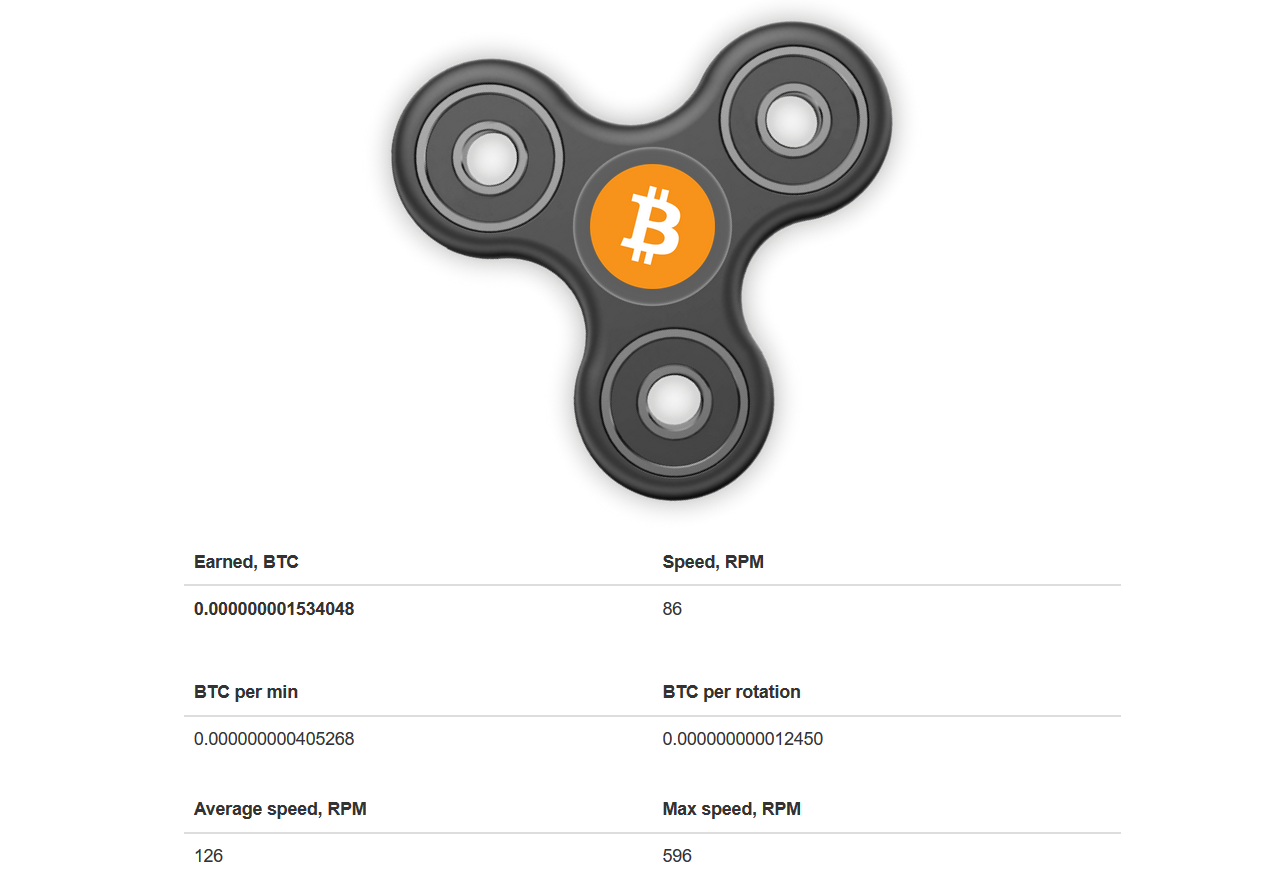Click the "Speed, RPM" column header
The image size is (1263, 889).
click(x=713, y=562)
